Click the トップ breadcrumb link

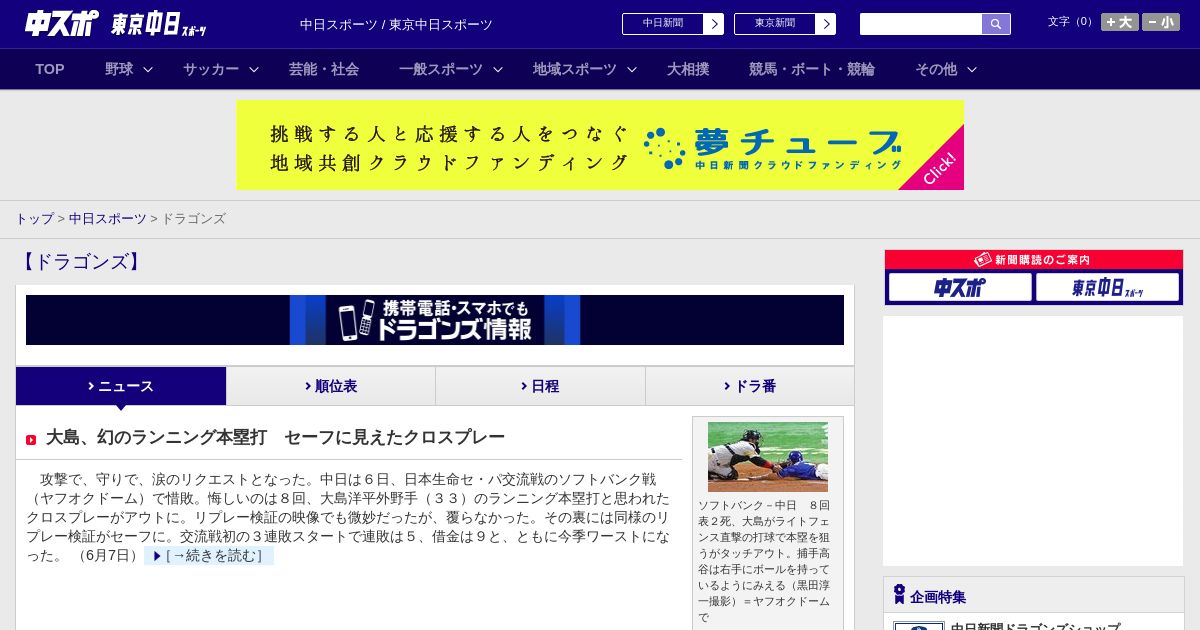click(x=35, y=218)
